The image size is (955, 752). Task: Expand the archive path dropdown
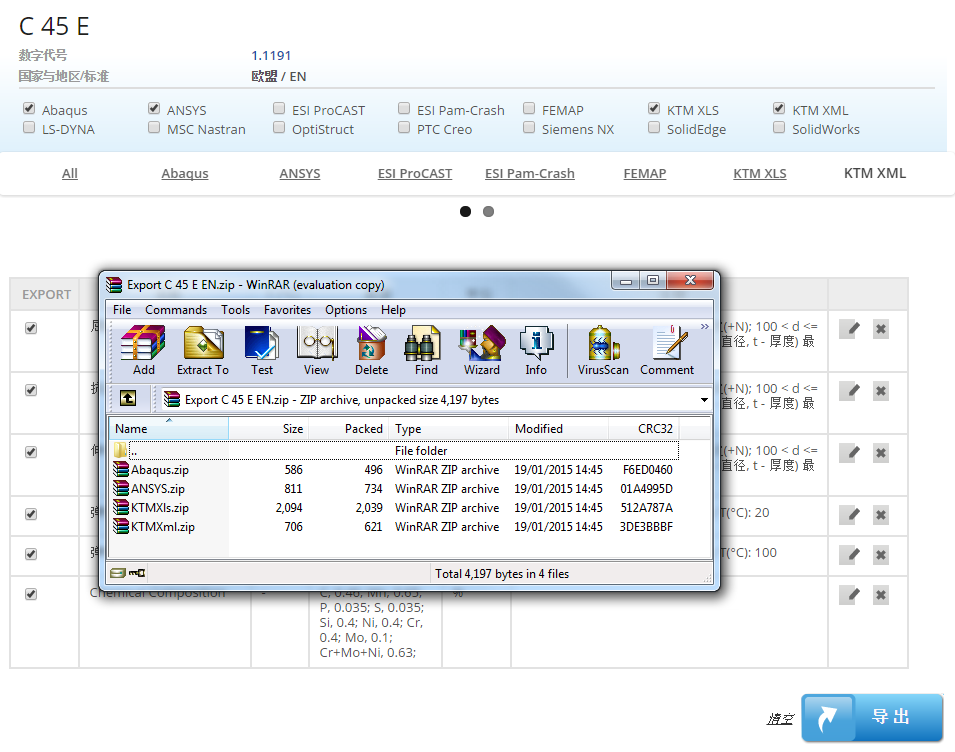pyautogui.click(x=704, y=400)
